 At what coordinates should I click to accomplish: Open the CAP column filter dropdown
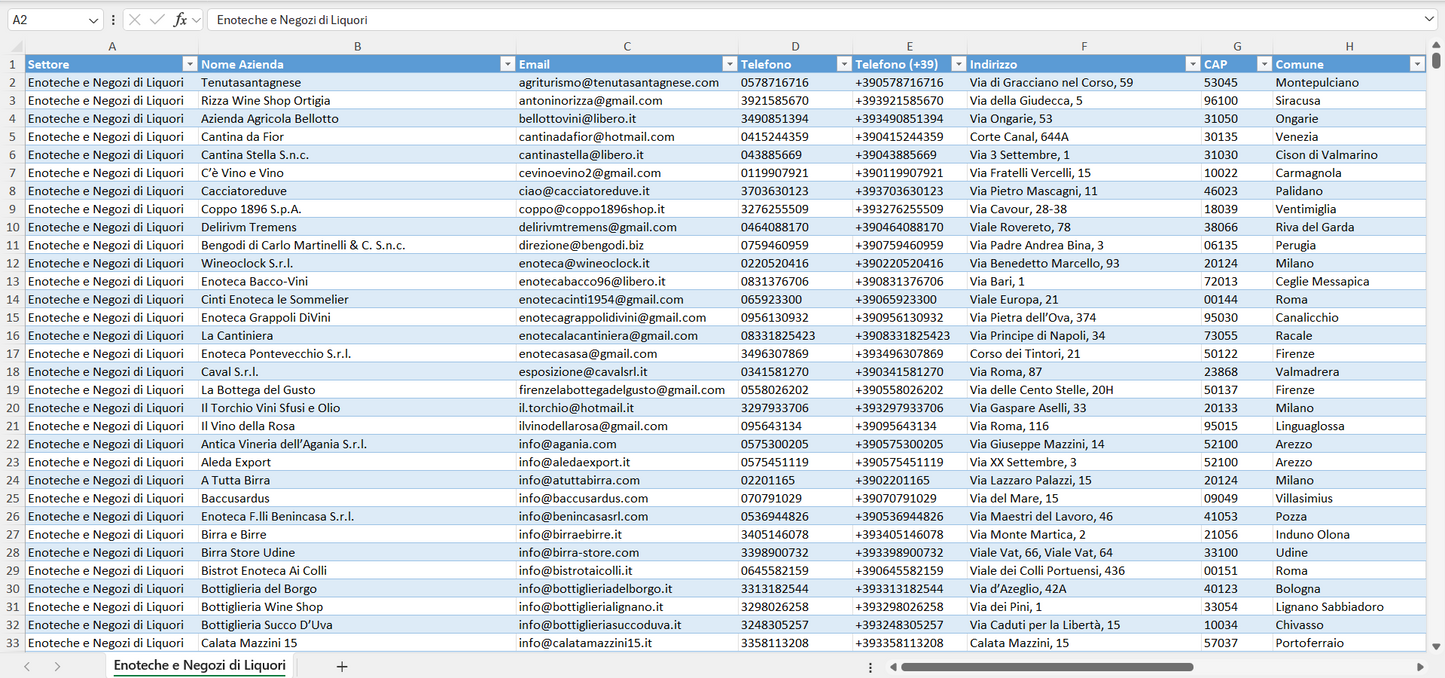coord(1264,64)
